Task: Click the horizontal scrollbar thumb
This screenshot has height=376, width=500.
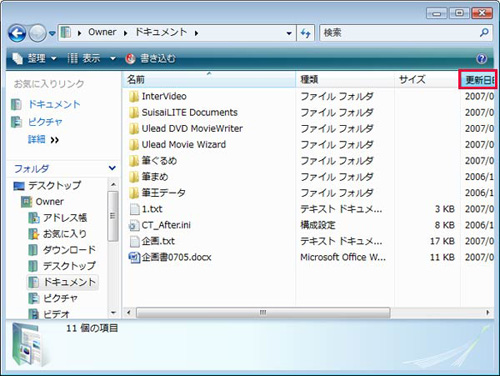Action: pos(263,312)
